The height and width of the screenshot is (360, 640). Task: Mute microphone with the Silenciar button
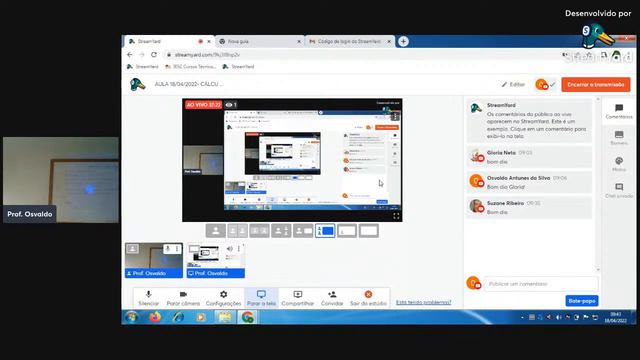point(148,298)
